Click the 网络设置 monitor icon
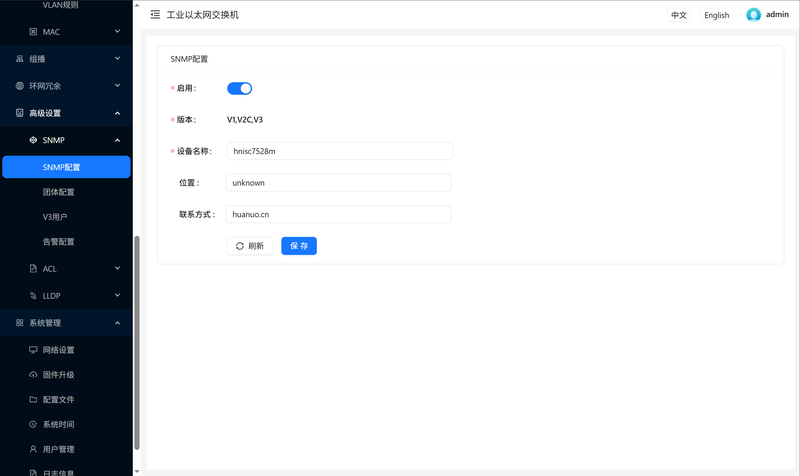Image resolution: width=800 pixels, height=476 pixels. point(33,349)
